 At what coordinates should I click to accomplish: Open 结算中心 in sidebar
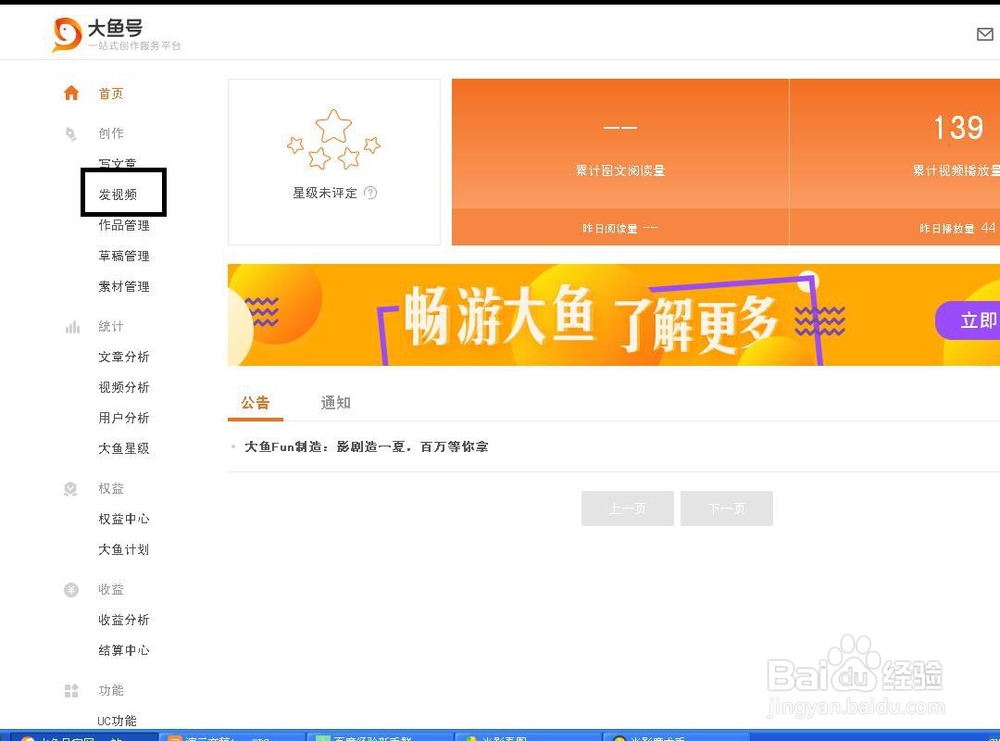tap(124, 650)
